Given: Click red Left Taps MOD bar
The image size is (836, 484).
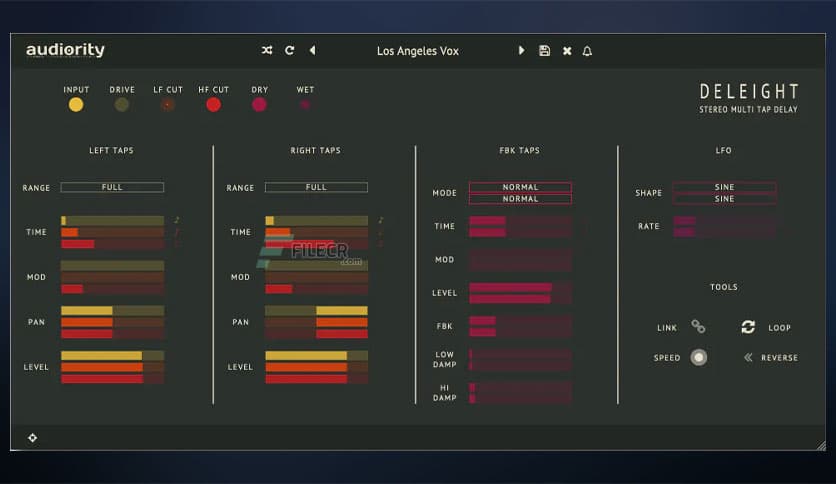Looking at the screenshot, I should 112,289.
